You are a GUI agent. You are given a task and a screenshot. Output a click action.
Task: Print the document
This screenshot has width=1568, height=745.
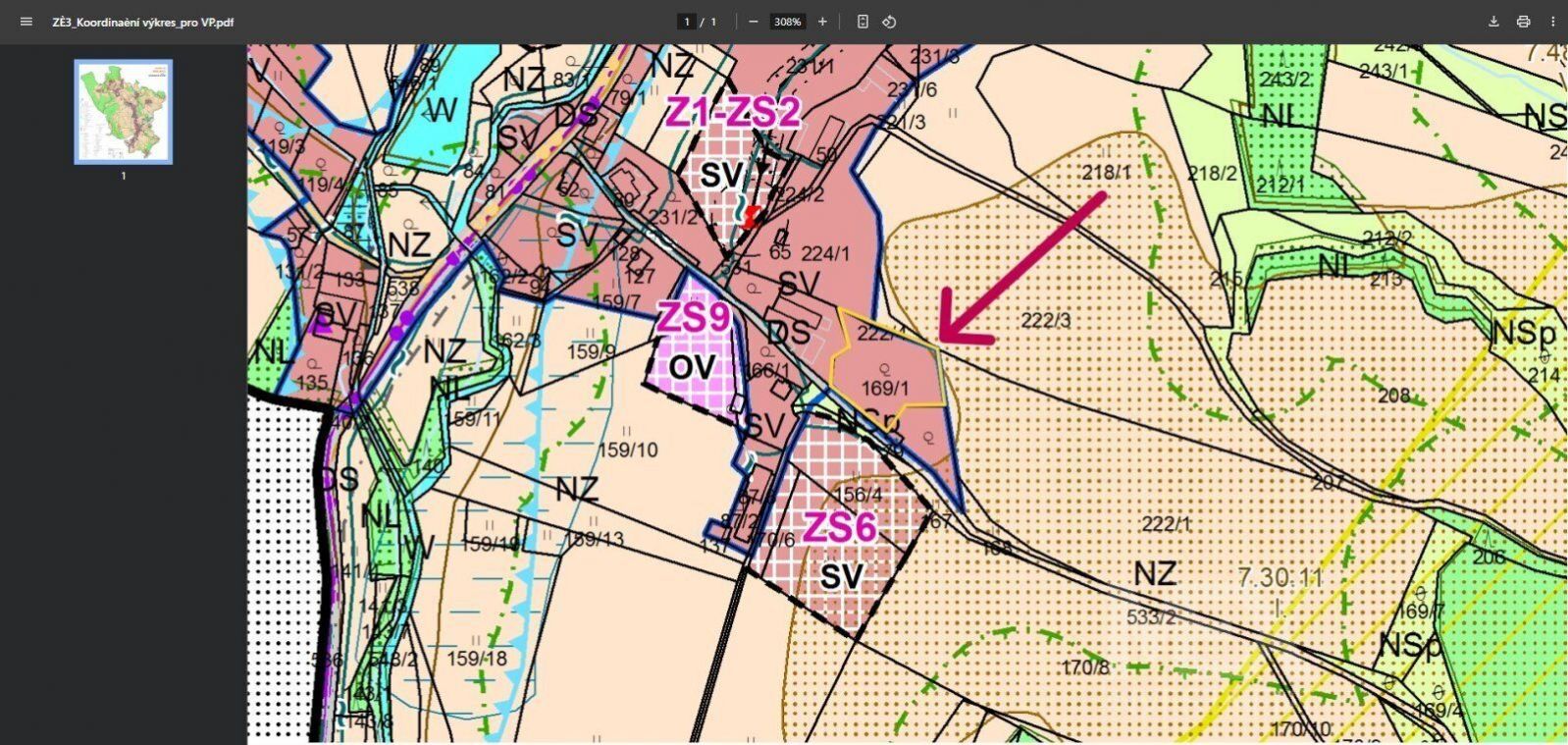coord(1523,22)
